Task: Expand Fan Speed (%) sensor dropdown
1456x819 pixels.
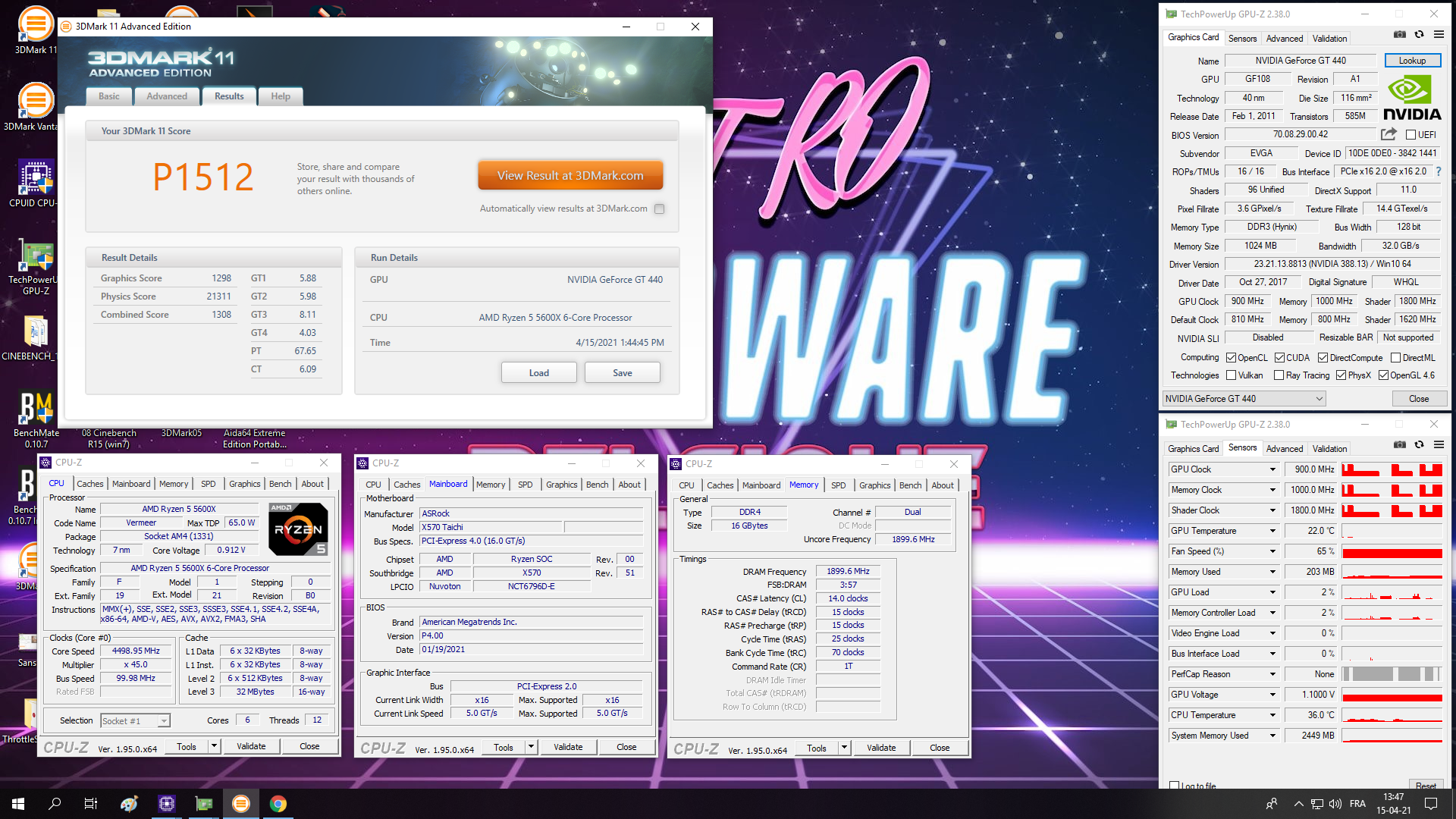Action: (x=1272, y=551)
